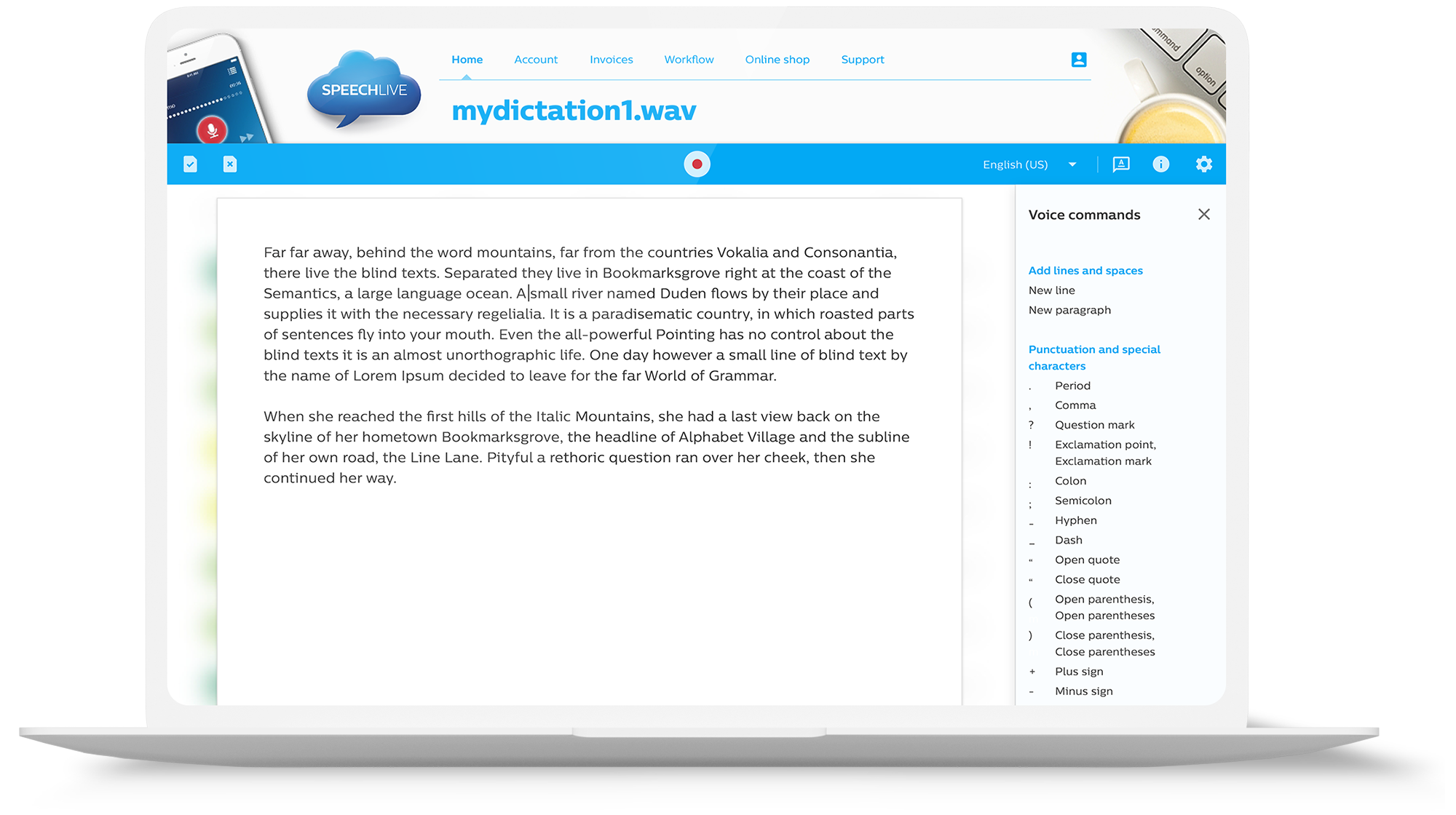This screenshot has width=1456, height=815.
Task: Click the Close quote command entry
Action: [x=1087, y=579]
